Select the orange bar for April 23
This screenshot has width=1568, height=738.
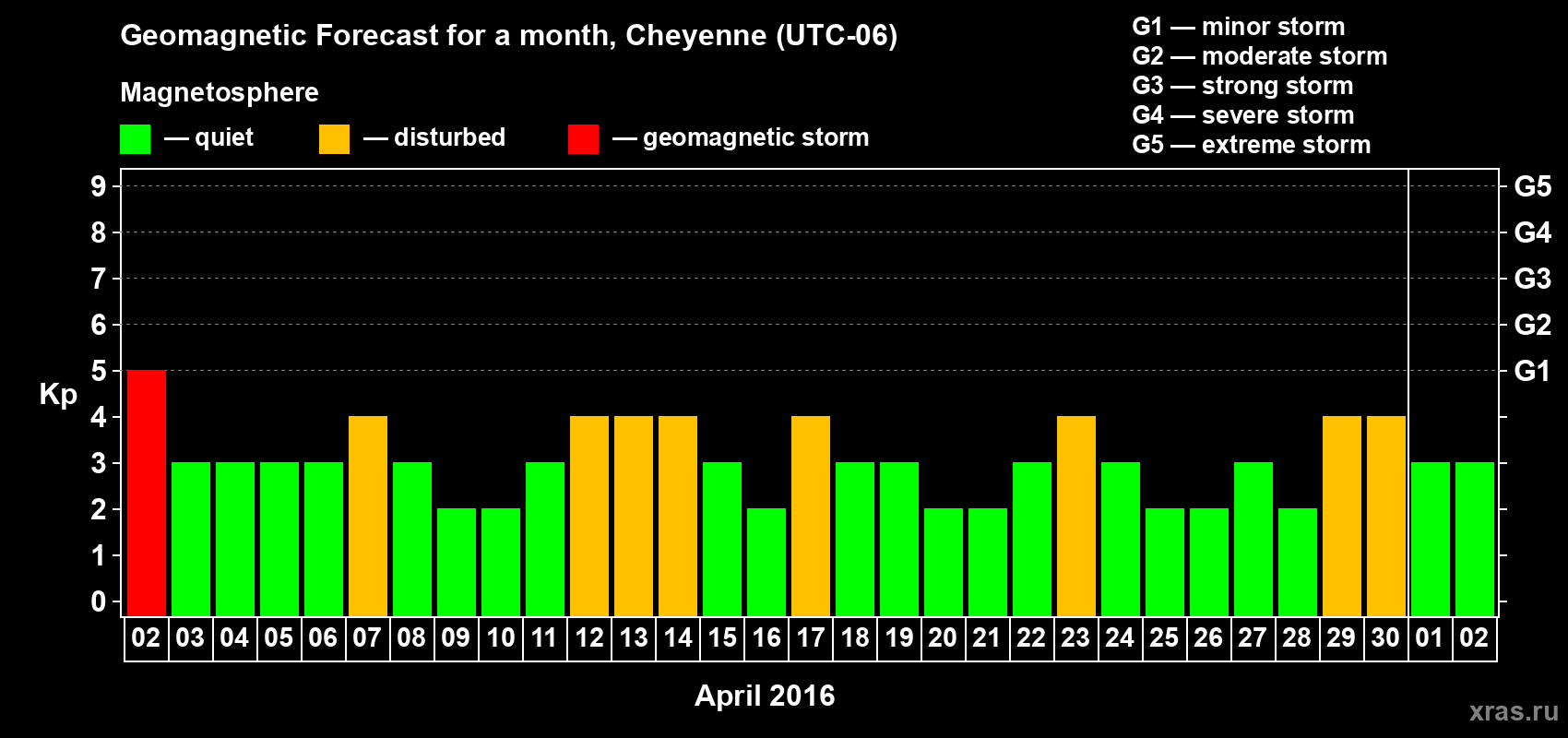click(1076, 517)
